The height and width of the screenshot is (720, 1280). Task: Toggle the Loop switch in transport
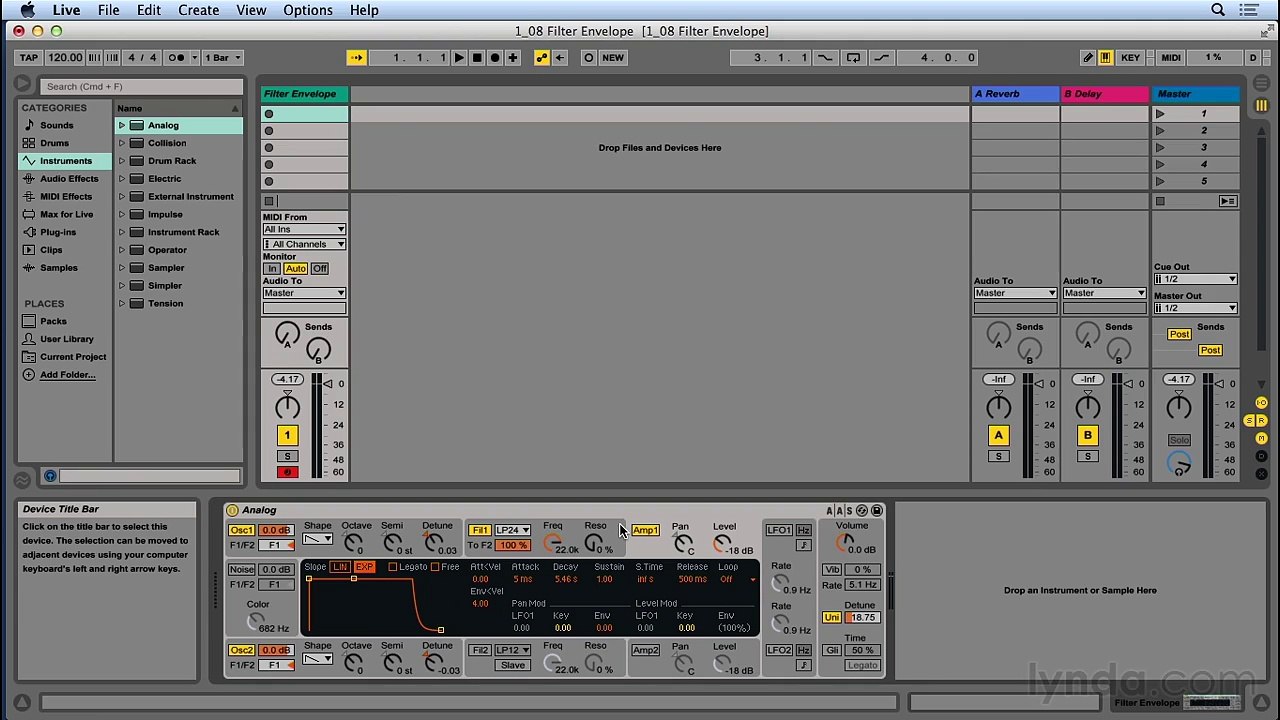(x=853, y=58)
